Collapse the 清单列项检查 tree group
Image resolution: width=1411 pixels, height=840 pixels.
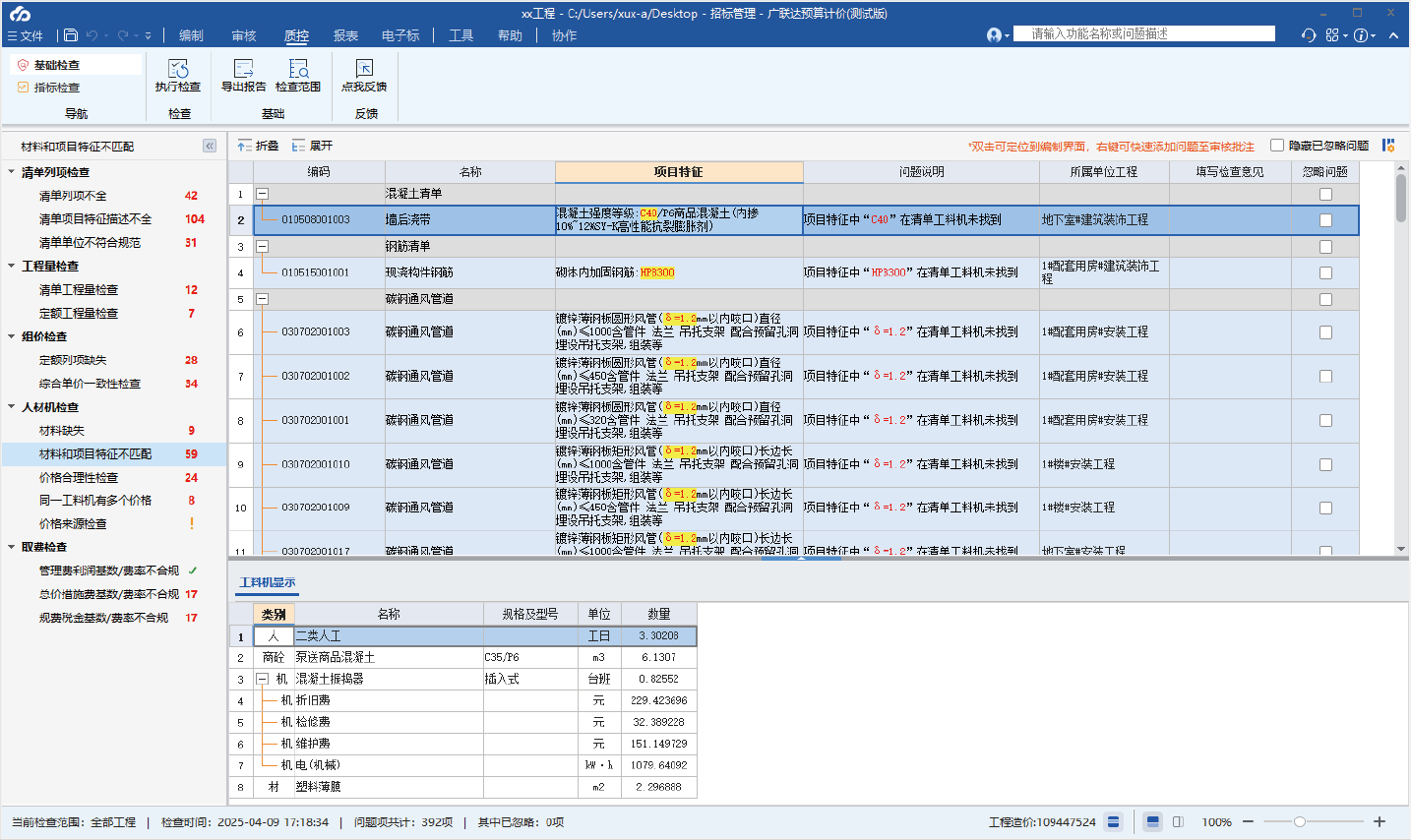[x=12, y=172]
